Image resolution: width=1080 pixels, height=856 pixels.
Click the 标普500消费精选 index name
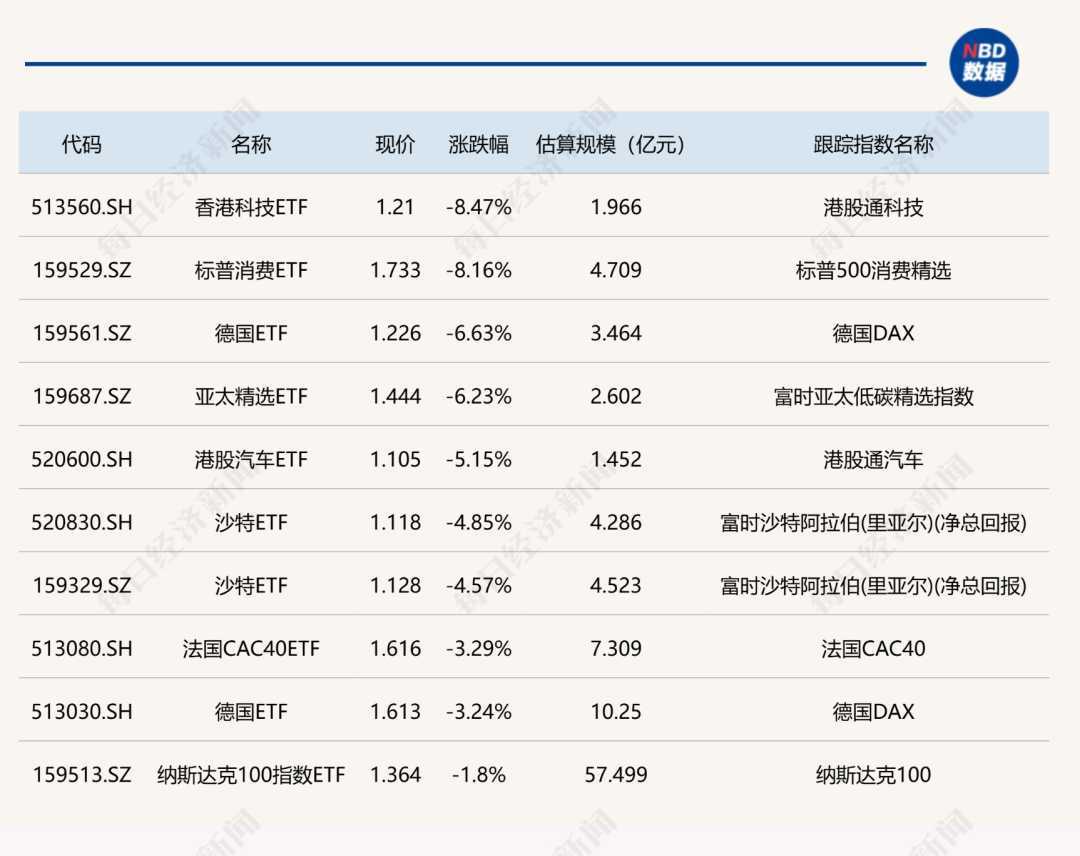(873, 270)
